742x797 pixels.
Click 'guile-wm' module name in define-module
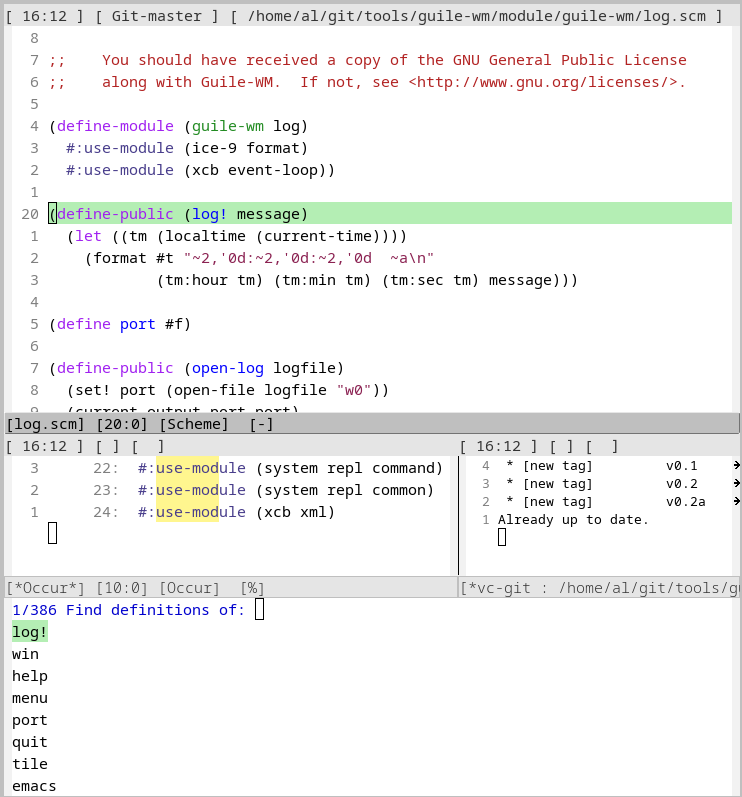pyautogui.click(x=228, y=126)
